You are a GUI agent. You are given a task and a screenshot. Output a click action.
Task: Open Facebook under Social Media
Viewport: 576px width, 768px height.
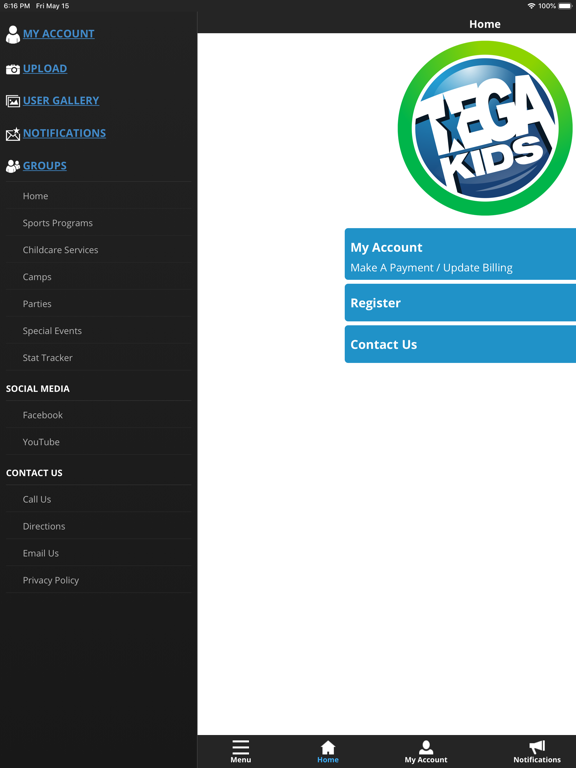click(x=98, y=415)
